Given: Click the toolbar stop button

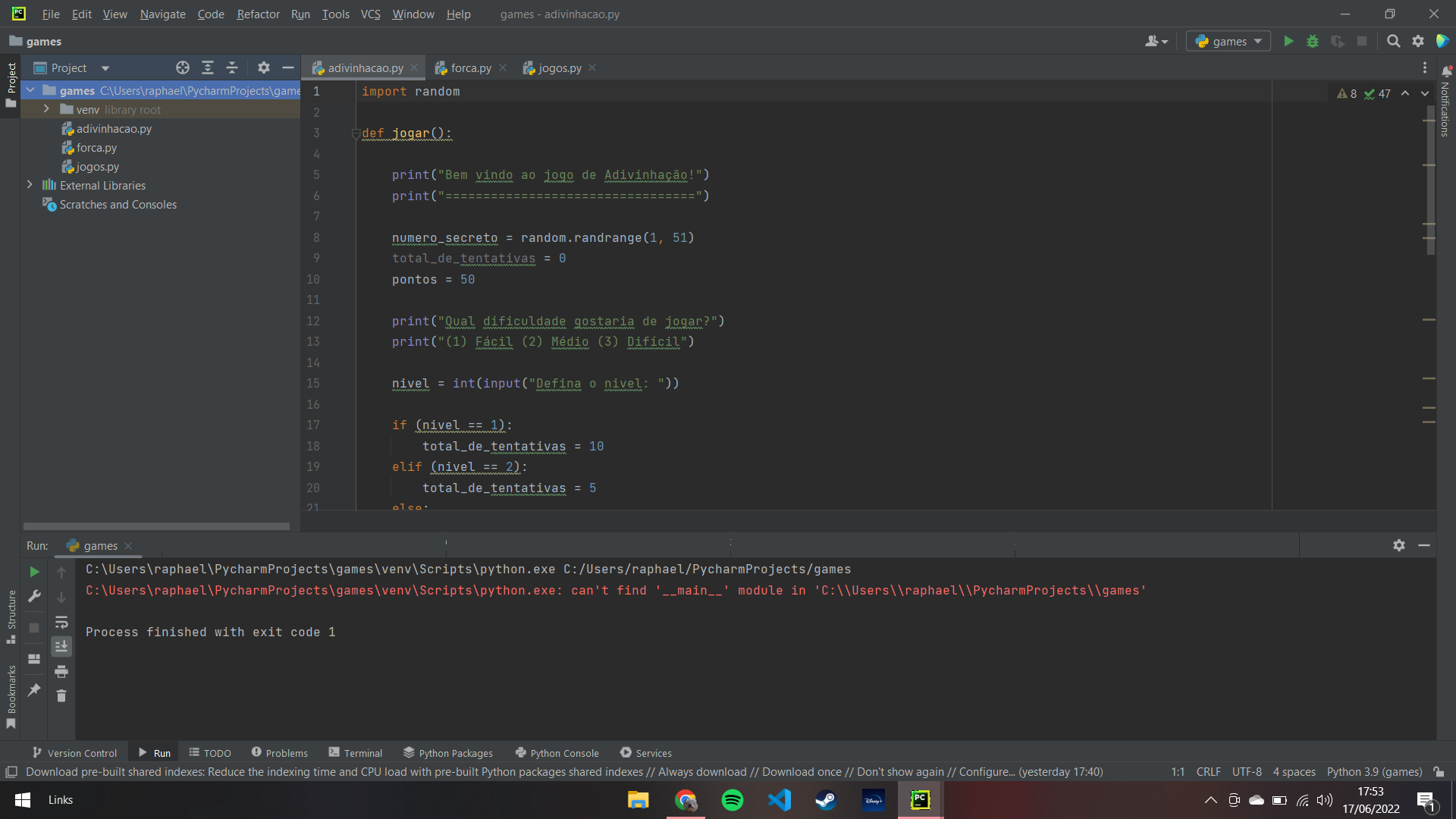Looking at the screenshot, I should pyautogui.click(x=1362, y=41).
